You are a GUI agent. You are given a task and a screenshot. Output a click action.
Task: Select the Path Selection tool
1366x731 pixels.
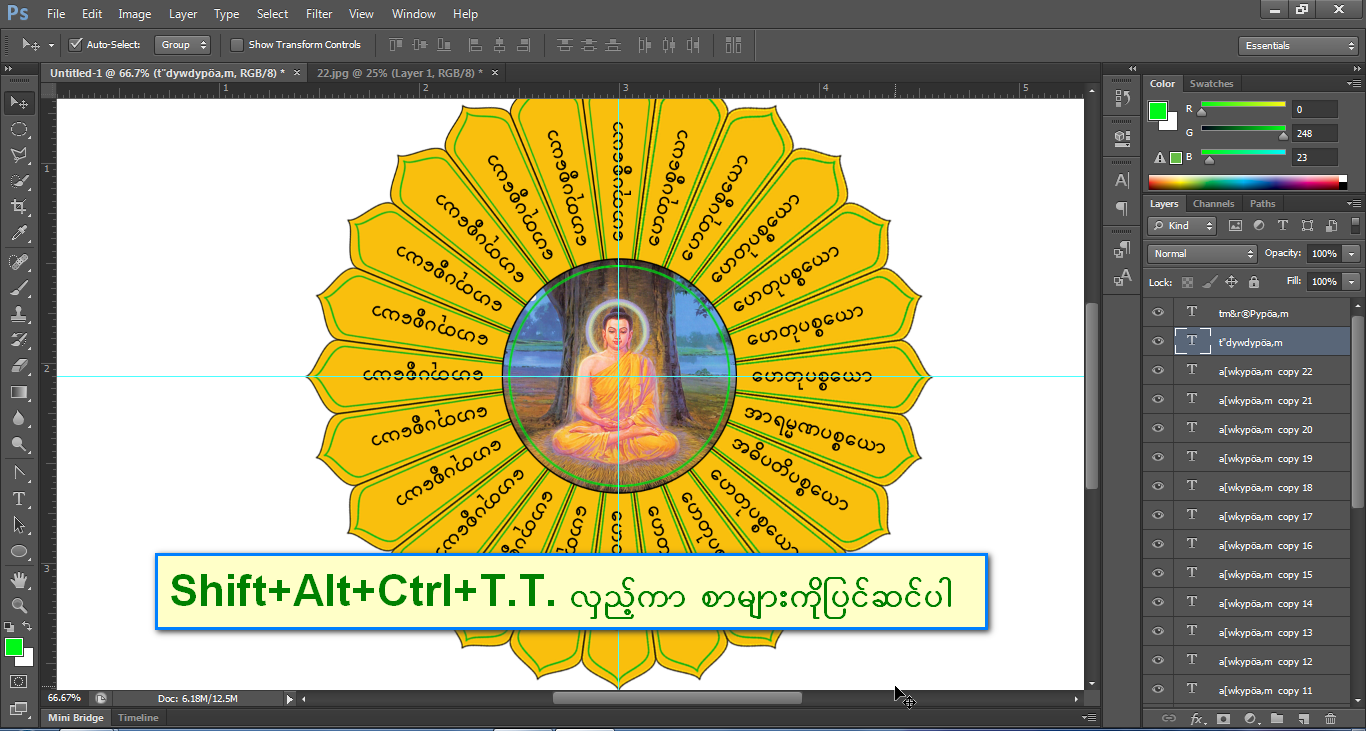point(19,524)
